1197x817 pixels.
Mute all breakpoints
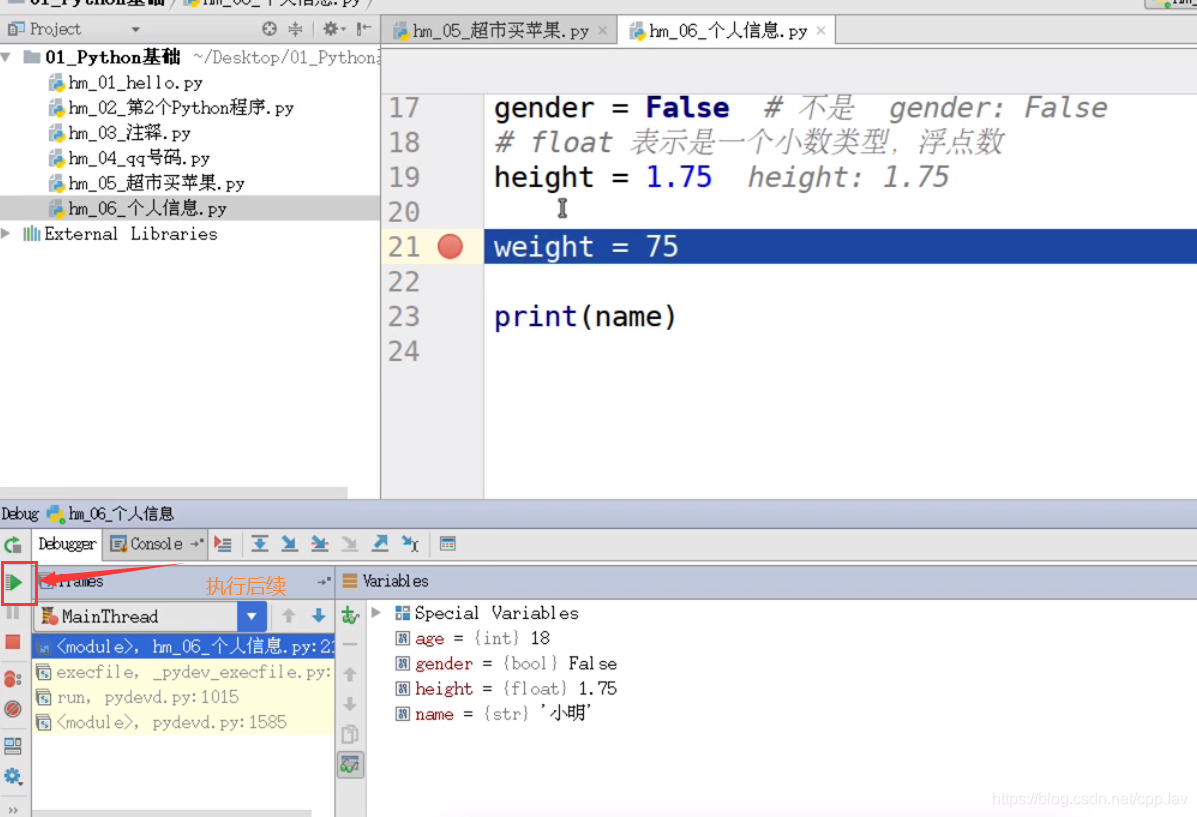click(13, 709)
